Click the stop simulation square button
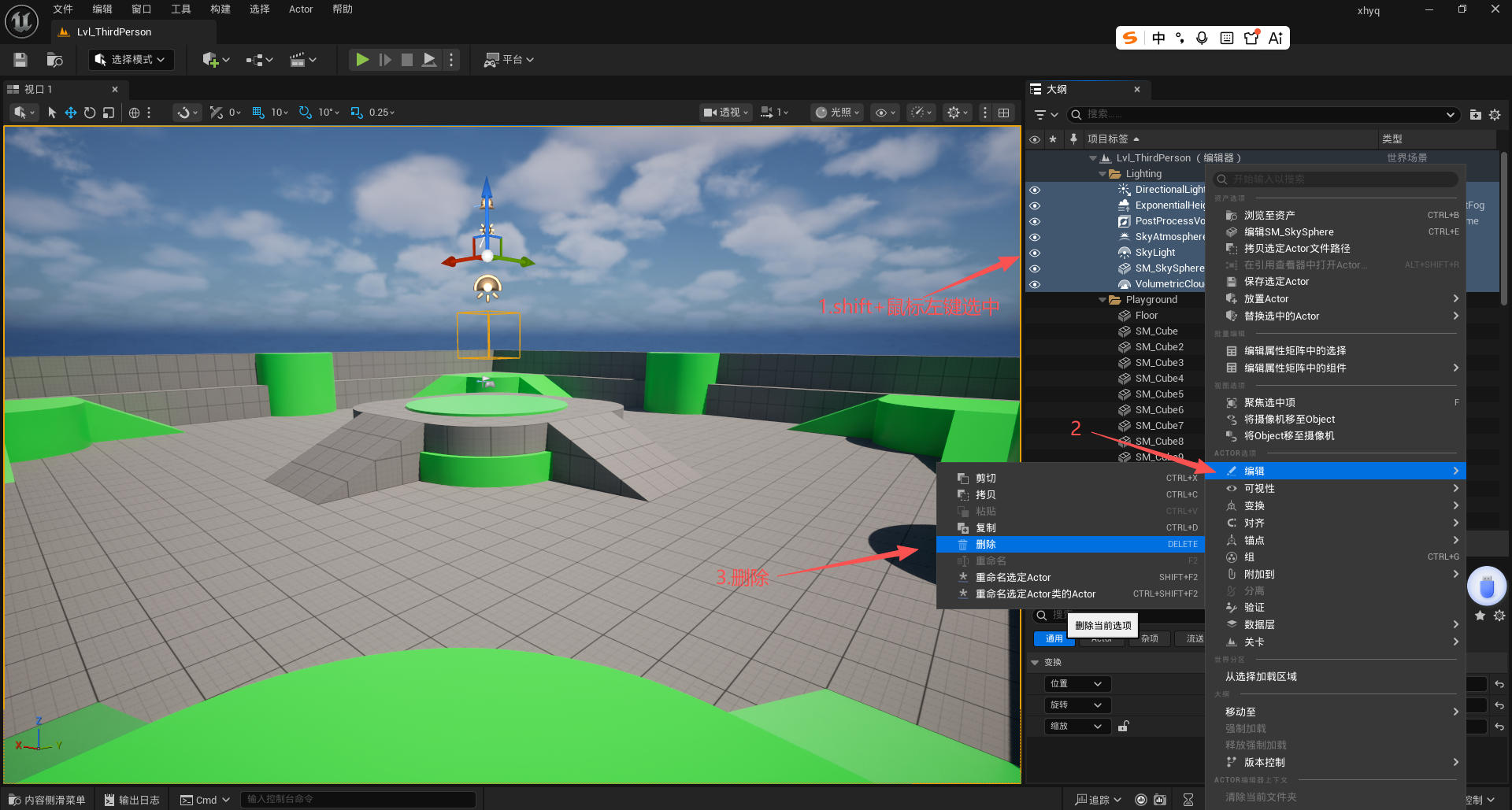Screen dimensions: 1512x810 tap(407, 60)
